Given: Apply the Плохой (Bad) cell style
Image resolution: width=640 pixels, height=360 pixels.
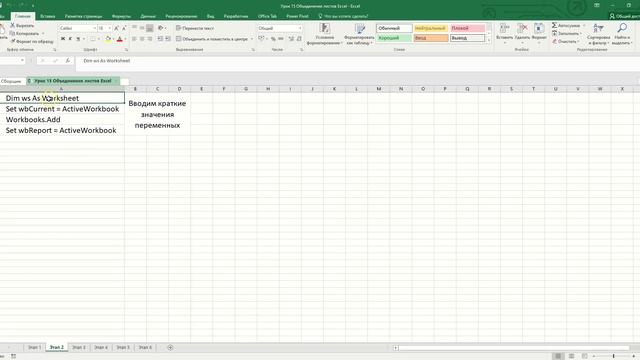Looking at the screenshot, I should click(467, 28).
